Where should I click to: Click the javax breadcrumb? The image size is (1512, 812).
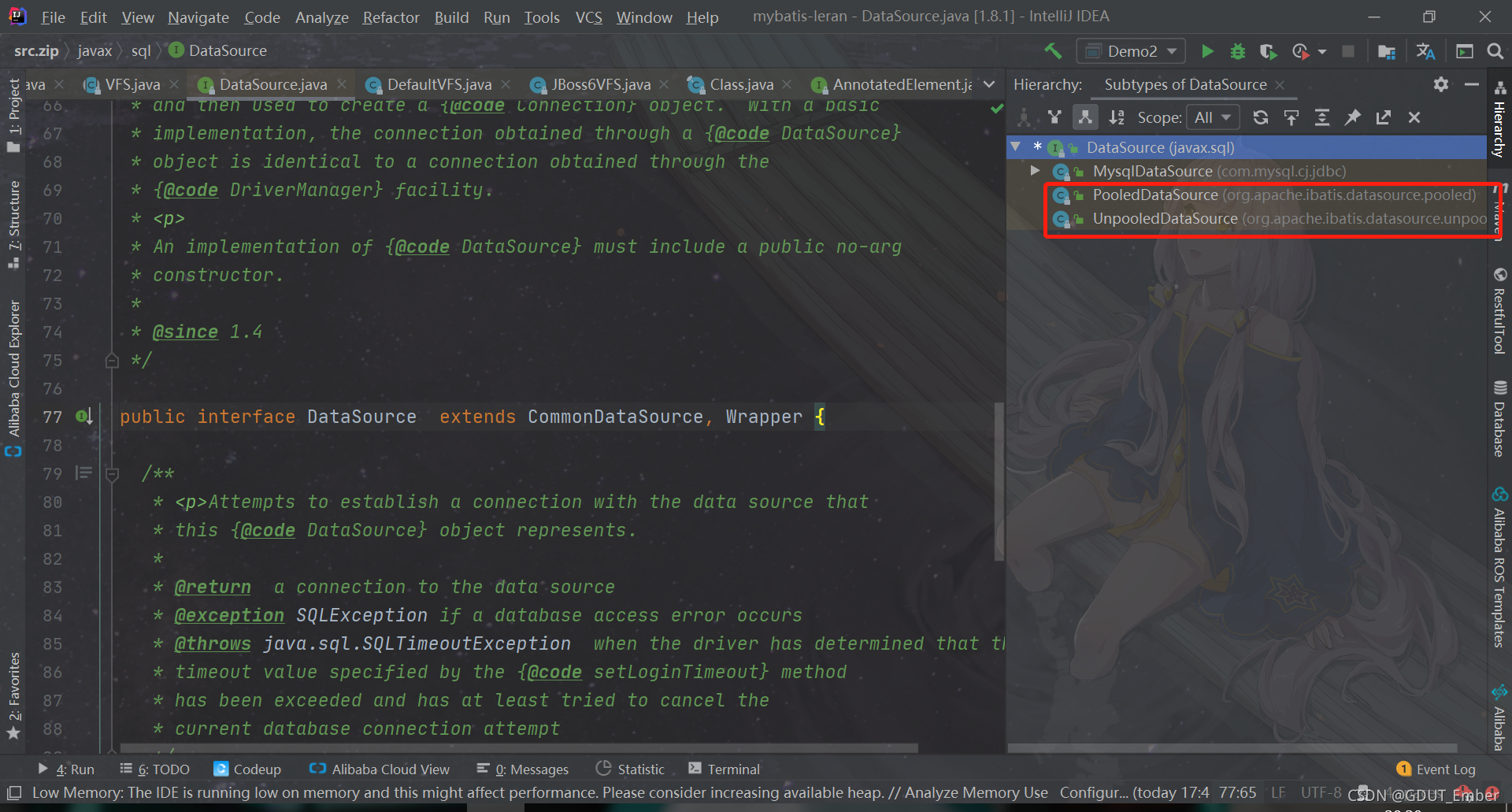pos(94,50)
